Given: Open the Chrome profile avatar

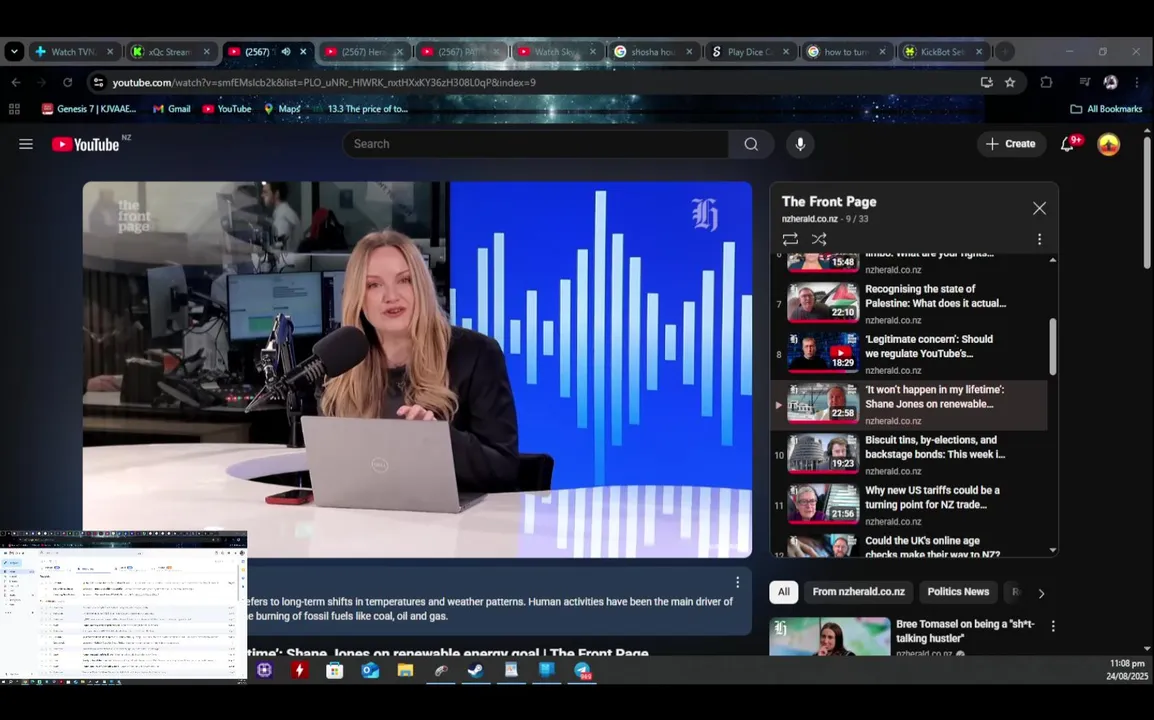Looking at the screenshot, I should [x=1111, y=82].
